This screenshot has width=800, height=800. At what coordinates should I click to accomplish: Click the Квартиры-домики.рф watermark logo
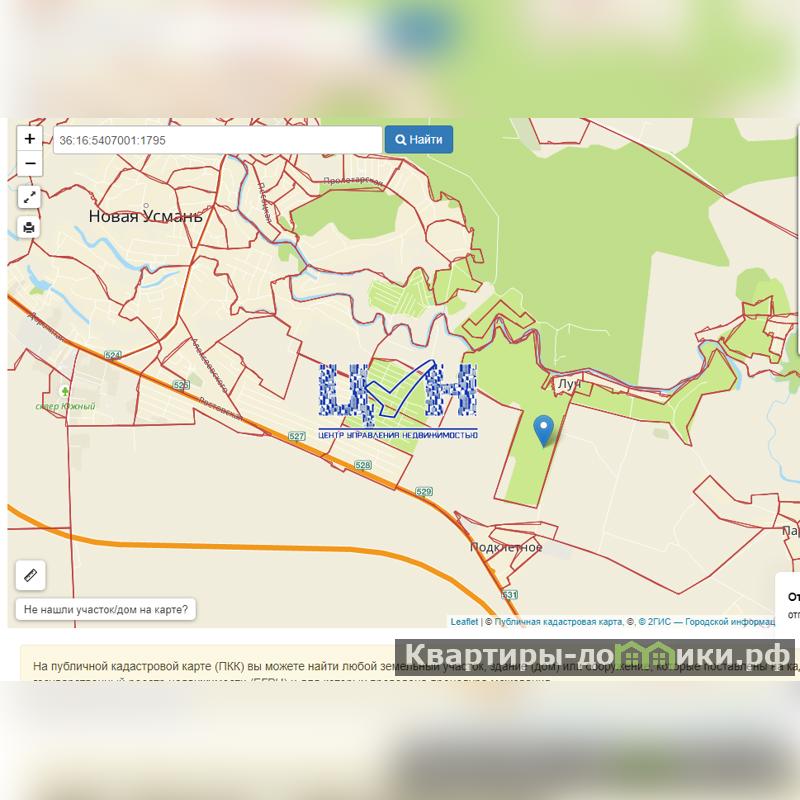pos(595,657)
